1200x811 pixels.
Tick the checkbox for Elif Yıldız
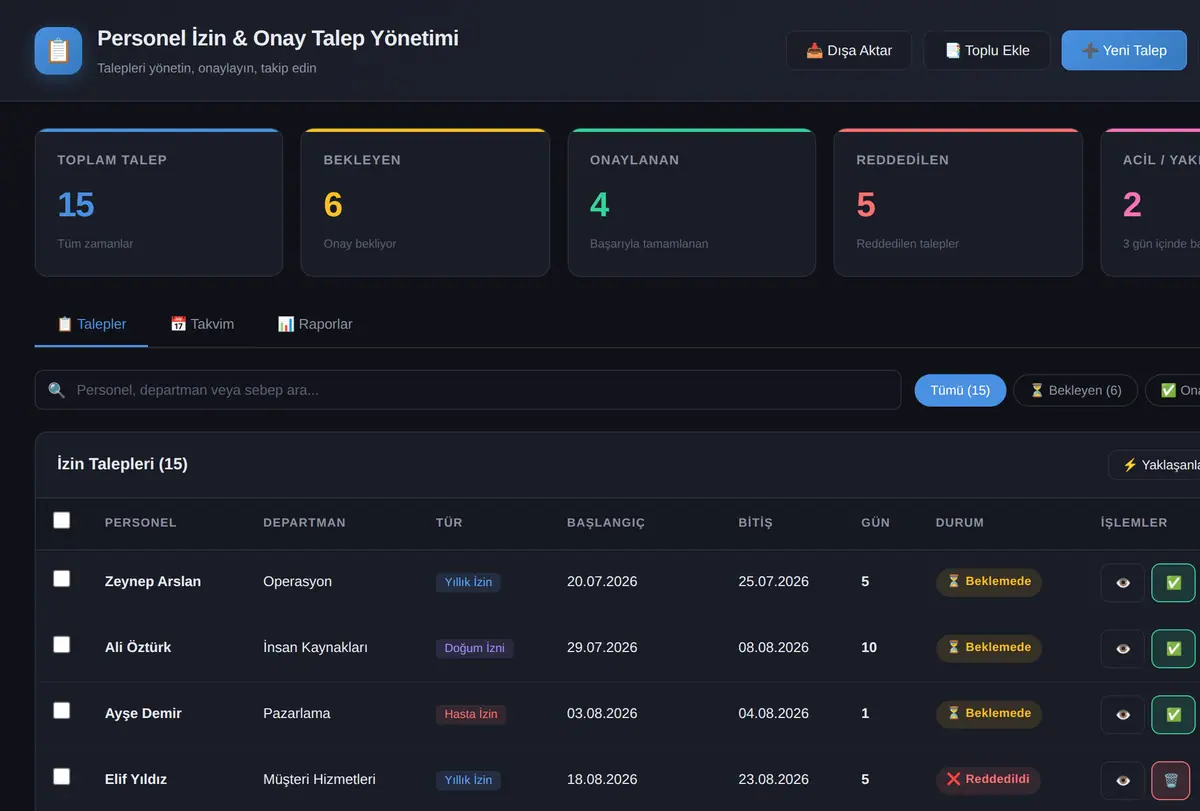point(62,776)
